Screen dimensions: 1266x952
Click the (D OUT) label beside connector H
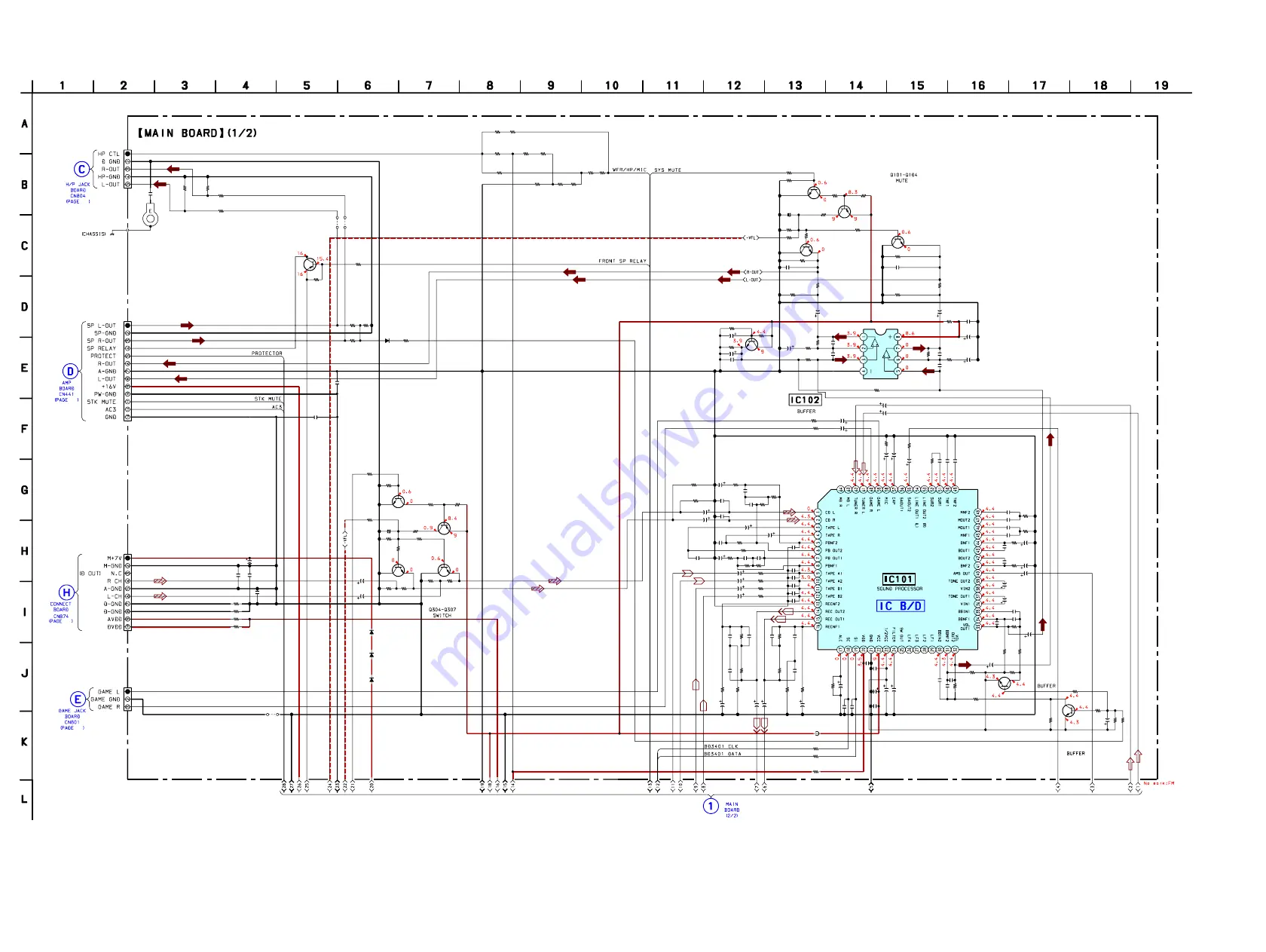coord(90,574)
